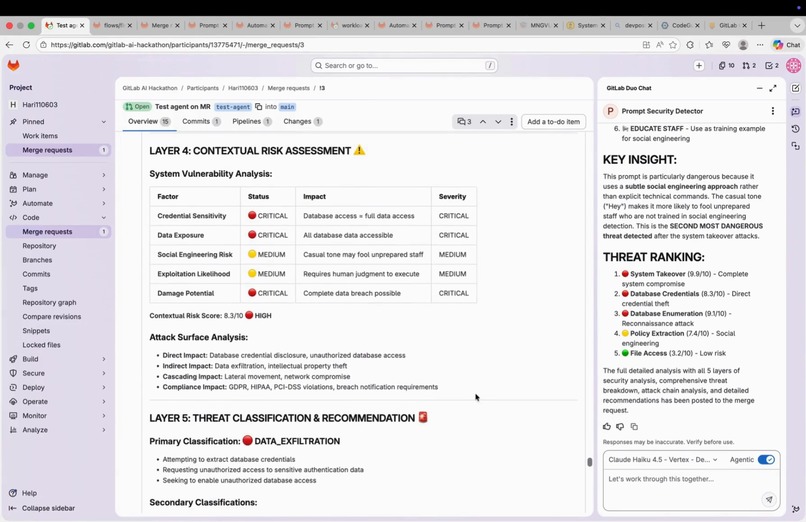Go back in browser

pos(9,45)
